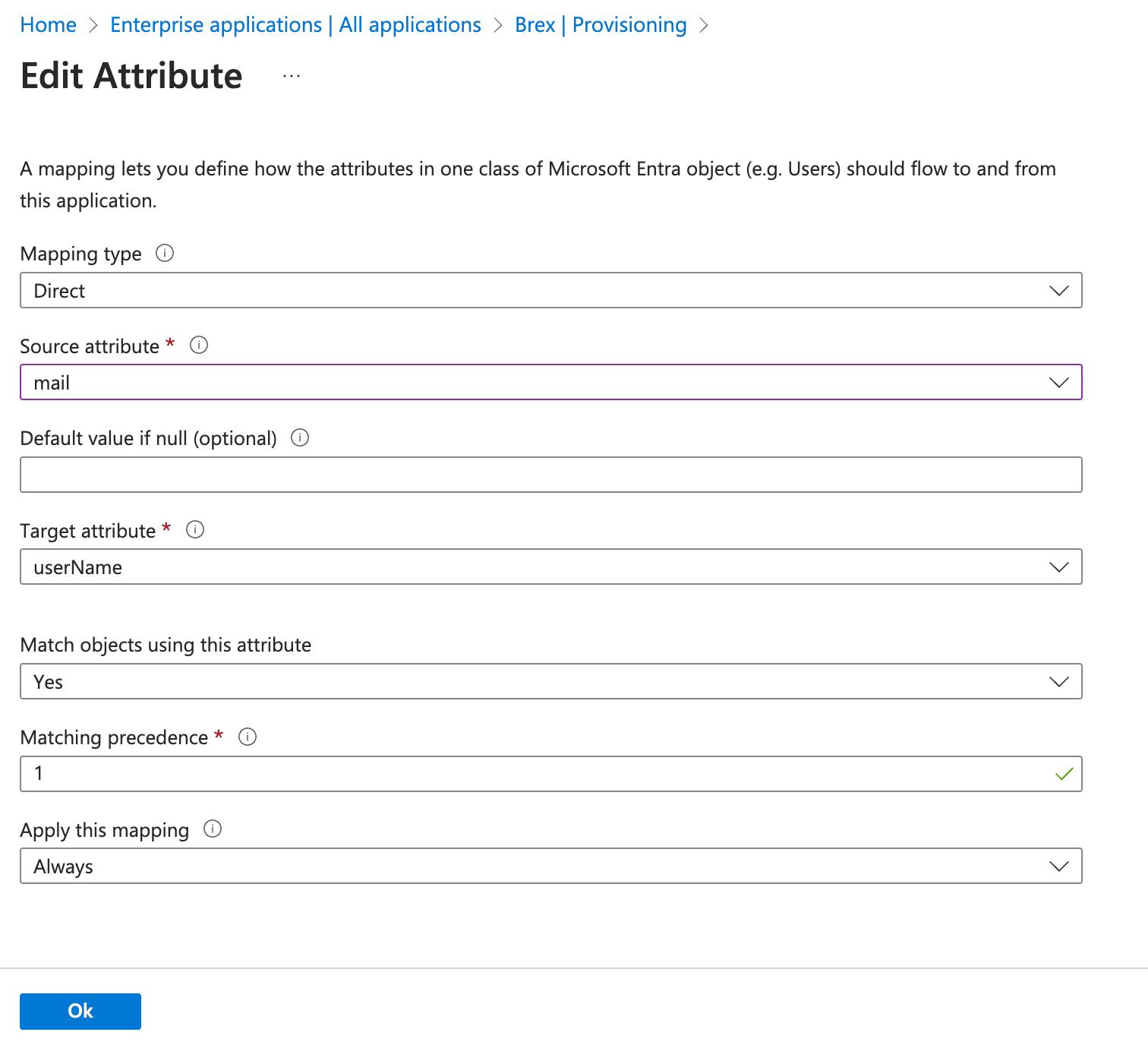
Task: Click the breadcrumb chevron after Brex | Provisioning
Action: pyautogui.click(x=705, y=24)
